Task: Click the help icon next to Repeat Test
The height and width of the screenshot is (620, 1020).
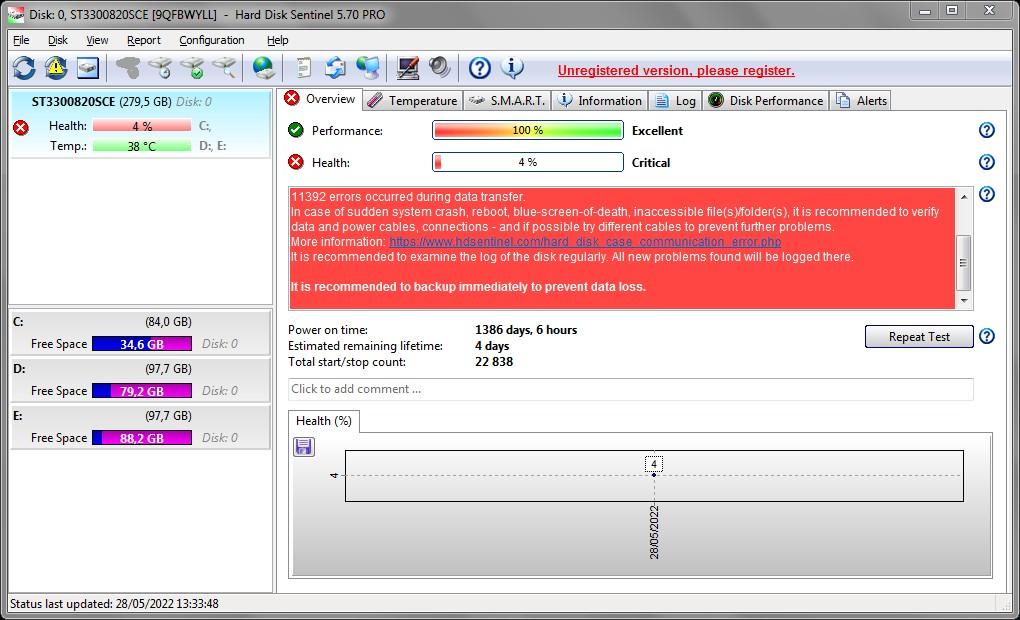Action: click(x=987, y=336)
